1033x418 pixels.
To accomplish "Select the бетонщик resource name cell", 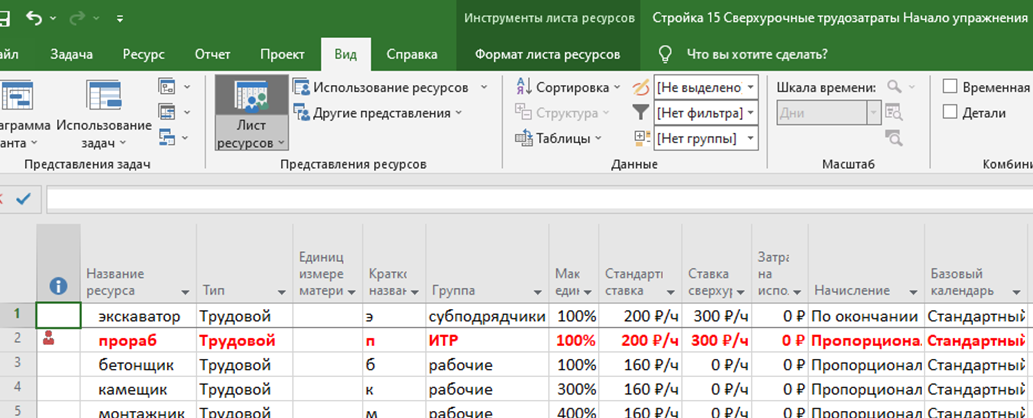I will tap(139, 365).
